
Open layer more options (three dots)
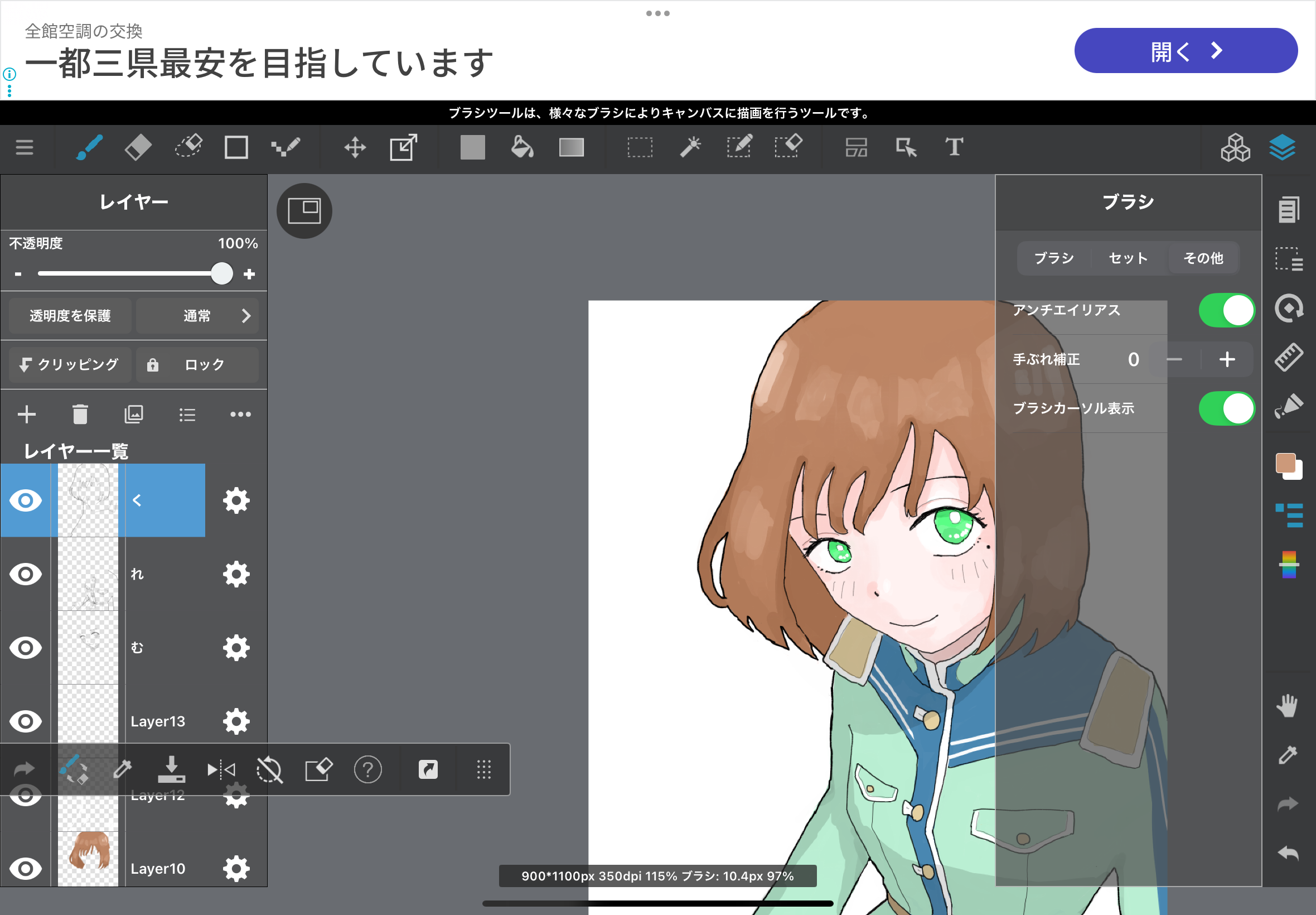tap(240, 415)
